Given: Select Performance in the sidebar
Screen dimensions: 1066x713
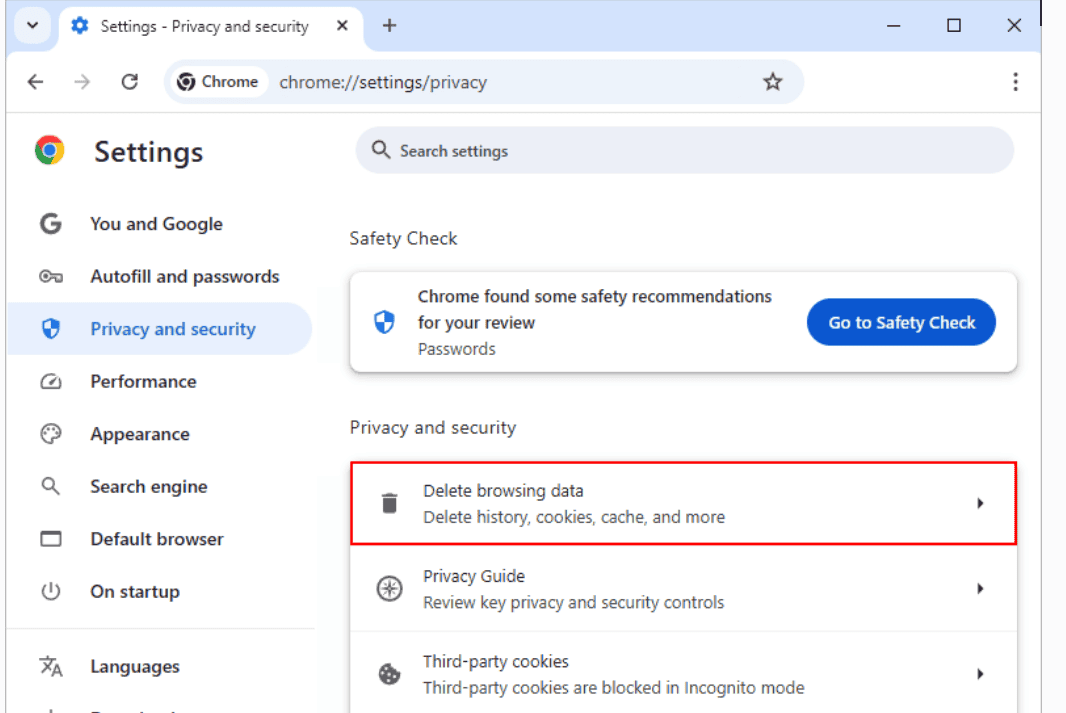Looking at the screenshot, I should click(143, 382).
